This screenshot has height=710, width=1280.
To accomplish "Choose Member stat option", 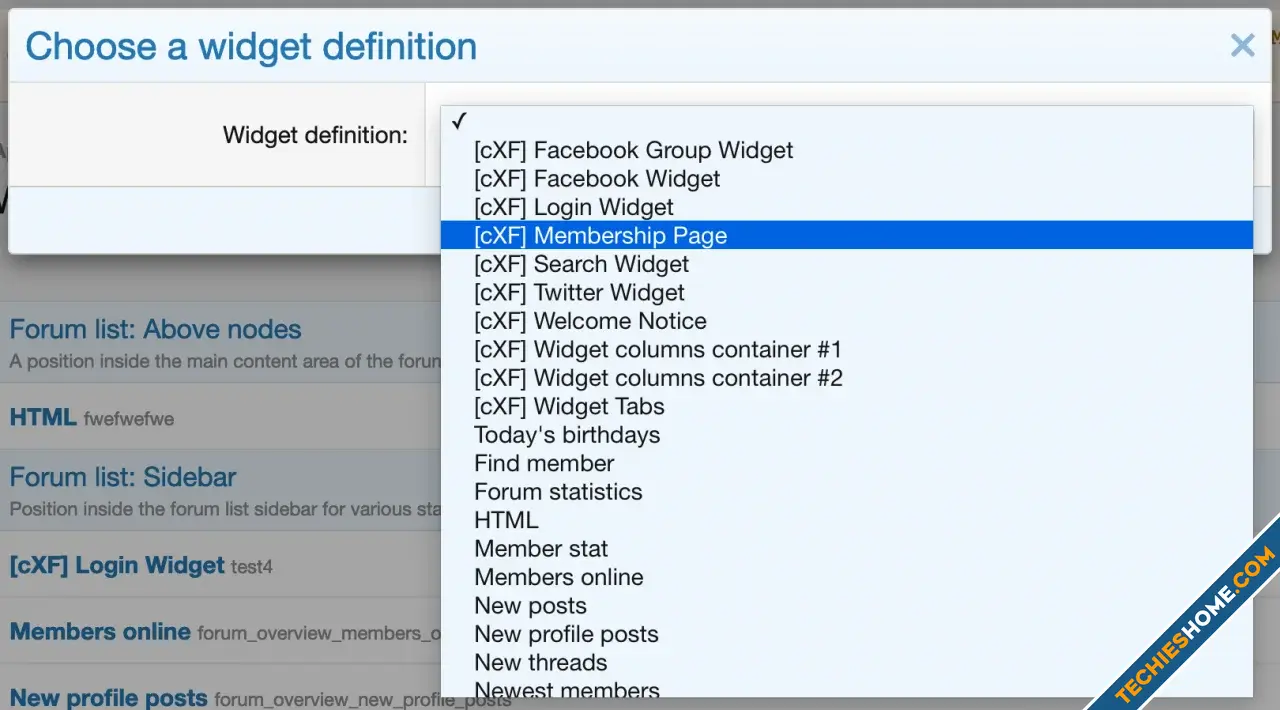I will pos(846,549).
